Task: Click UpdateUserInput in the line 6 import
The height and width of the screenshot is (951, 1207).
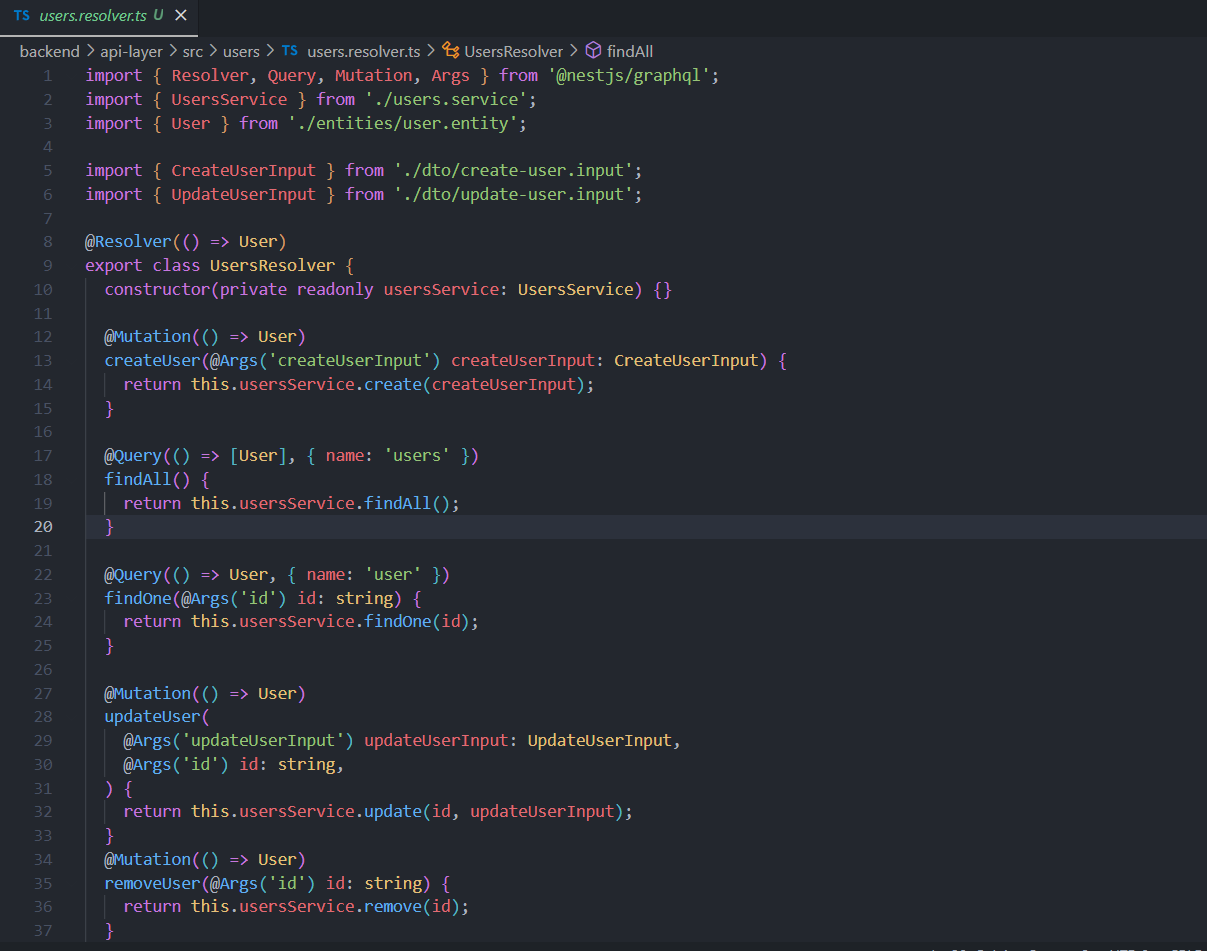Action: coord(243,195)
